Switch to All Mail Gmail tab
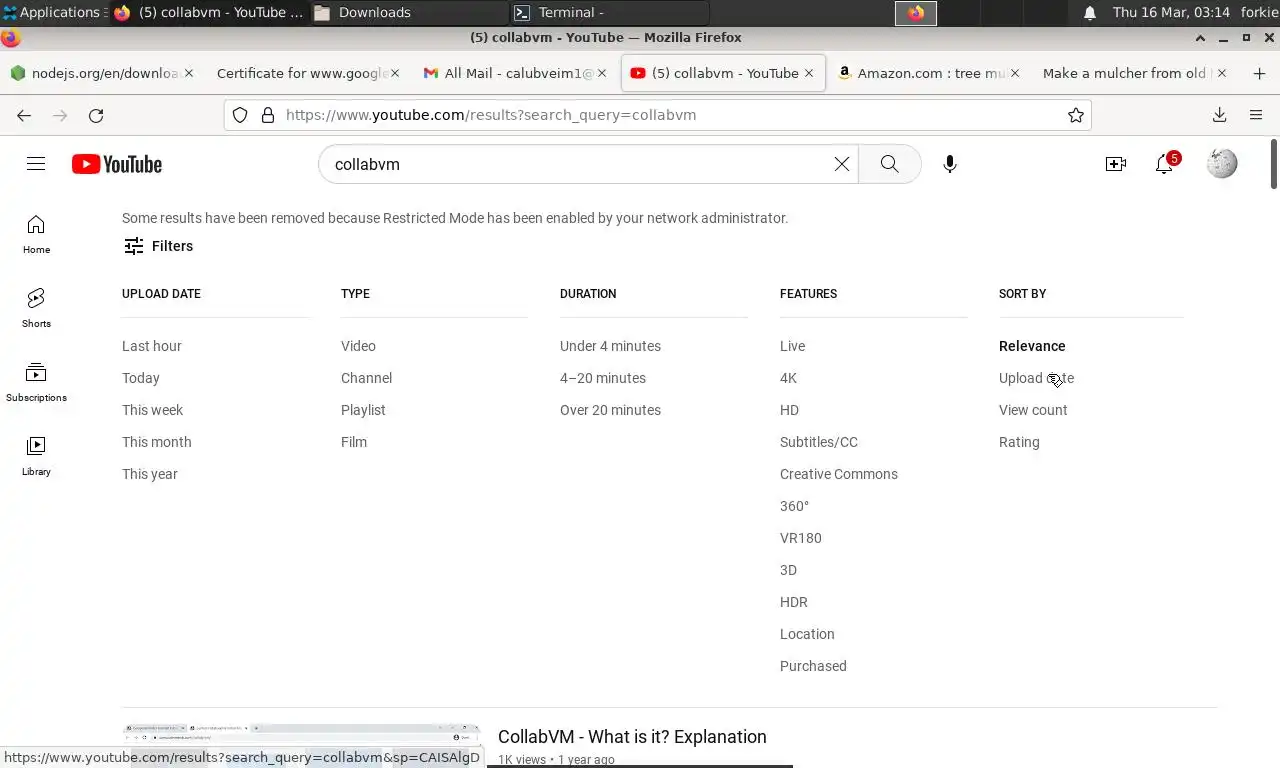Image resolution: width=1280 pixels, height=768 pixels. point(515,73)
